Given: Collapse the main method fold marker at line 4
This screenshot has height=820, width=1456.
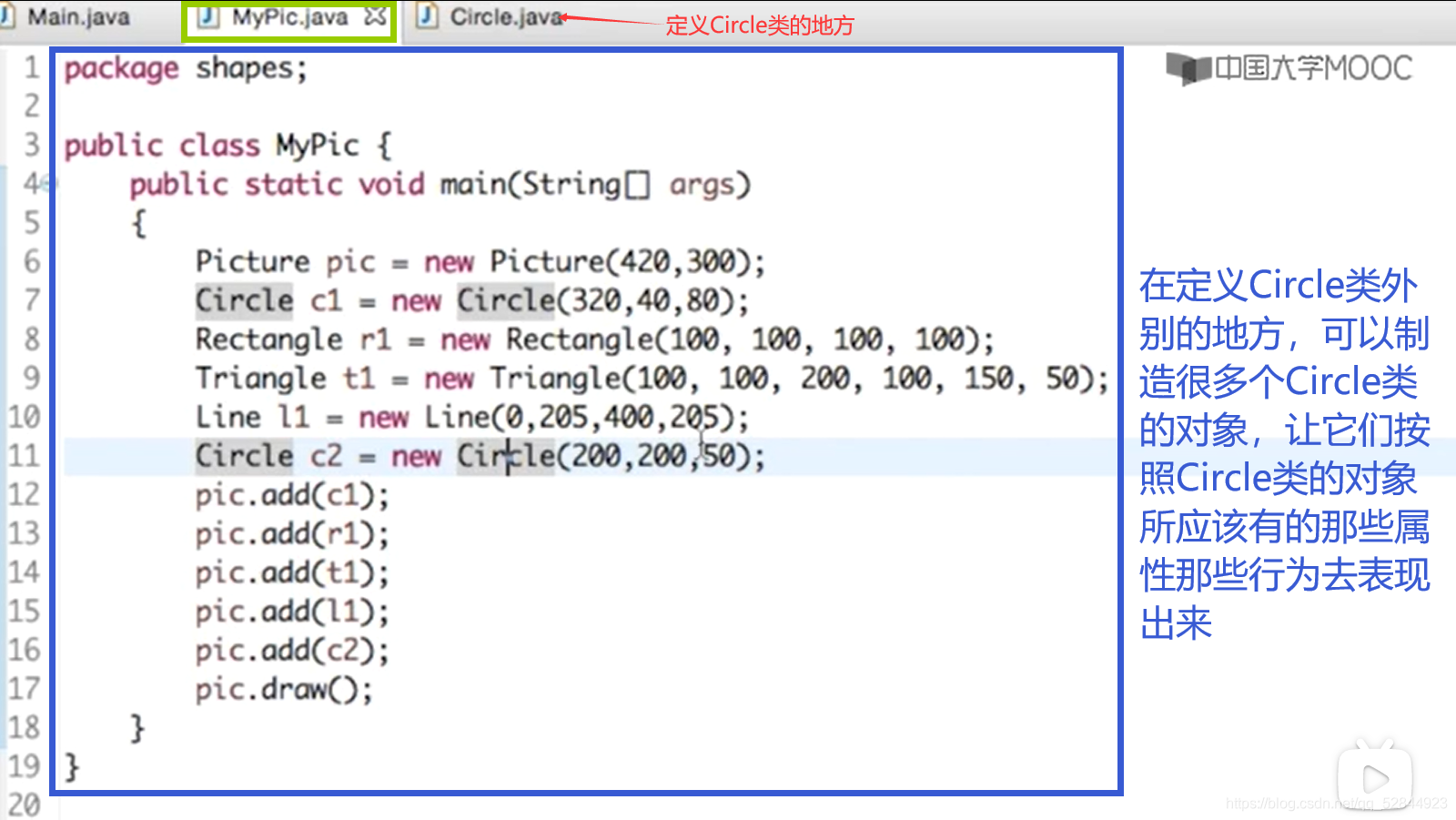Looking at the screenshot, I should pos(50,184).
